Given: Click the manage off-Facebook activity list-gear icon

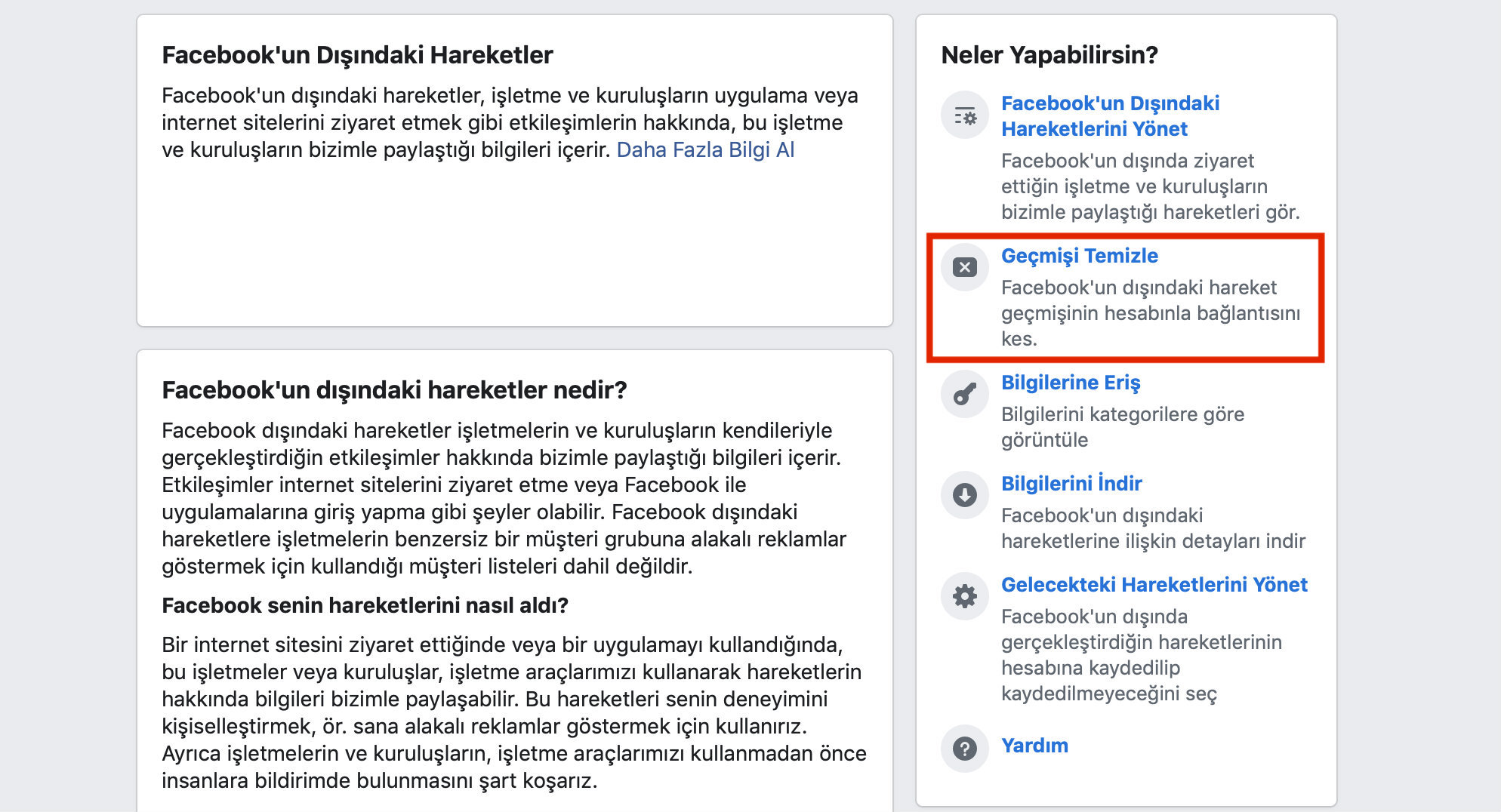Looking at the screenshot, I should [965, 116].
